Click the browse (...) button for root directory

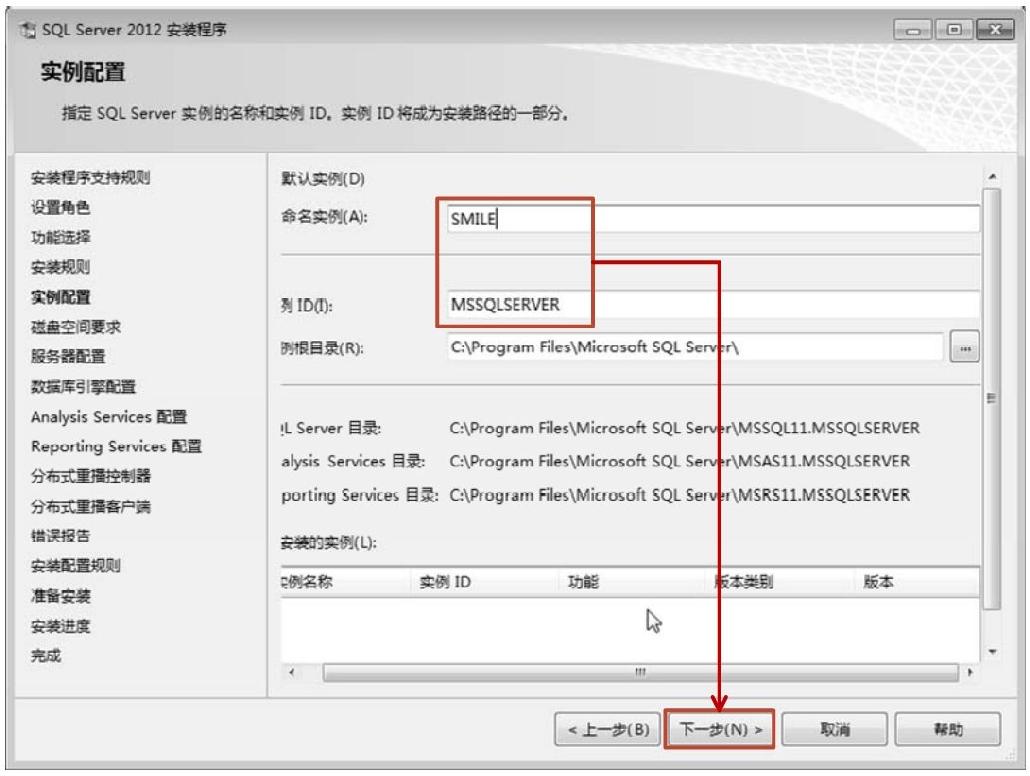[964, 348]
